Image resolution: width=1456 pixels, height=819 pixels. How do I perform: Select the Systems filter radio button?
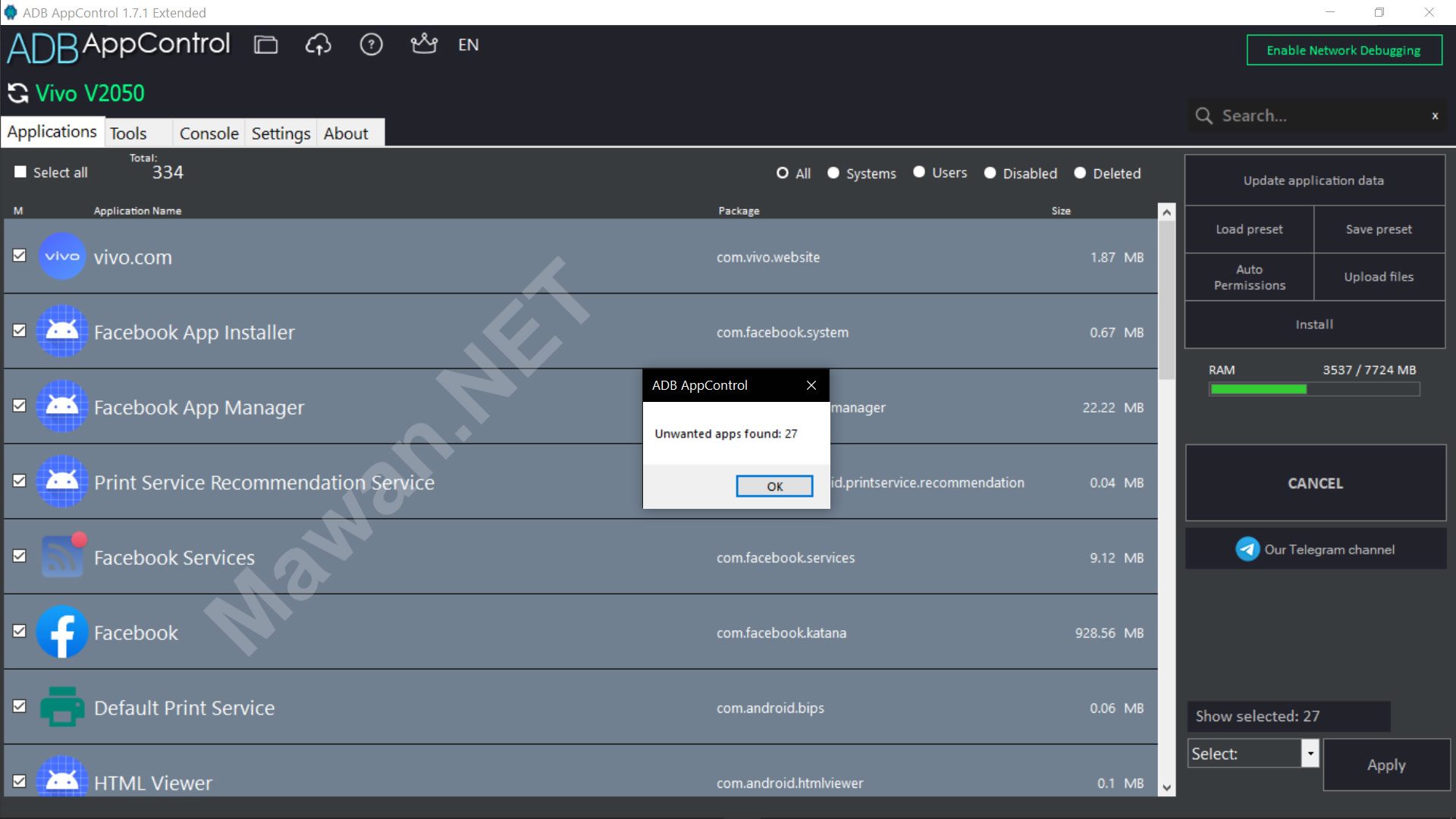[833, 173]
